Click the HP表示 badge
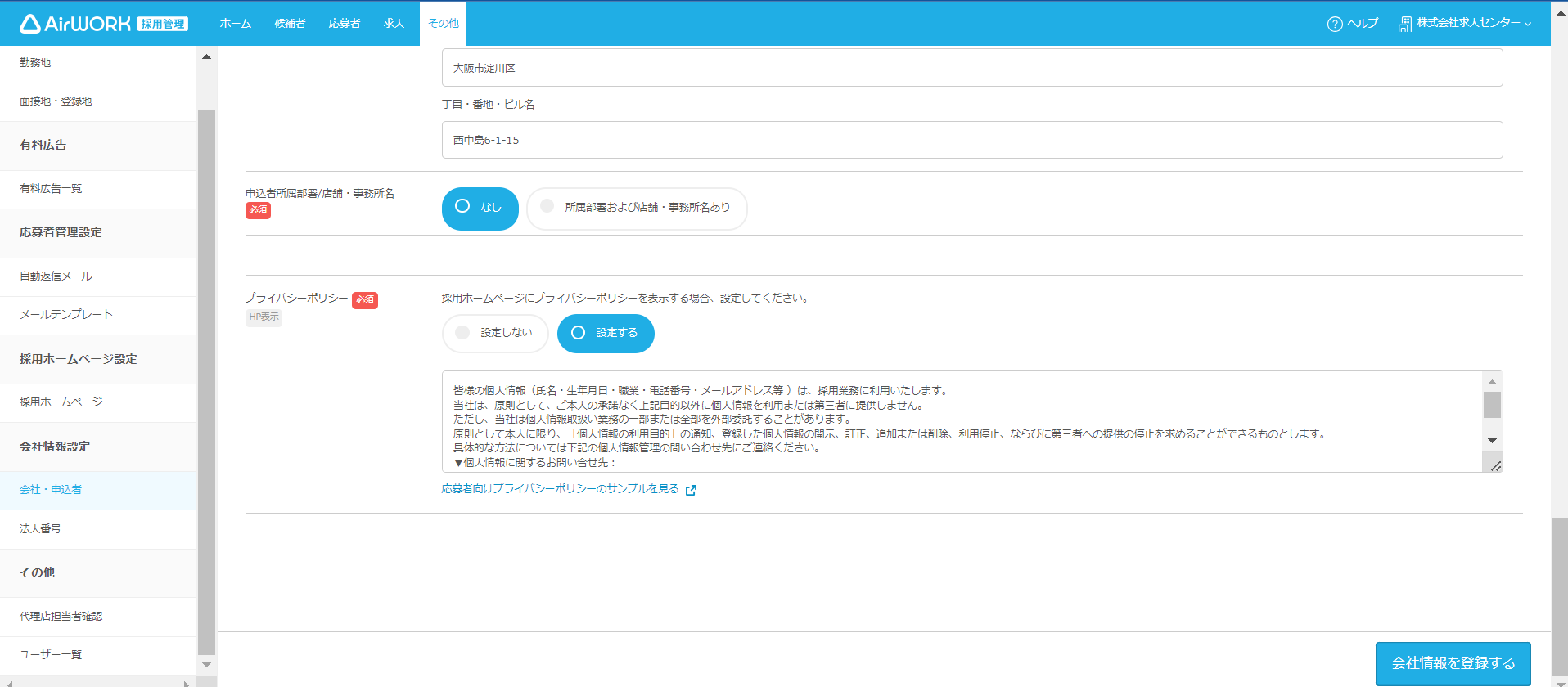This screenshot has width=1568, height=687. click(x=264, y=317)
